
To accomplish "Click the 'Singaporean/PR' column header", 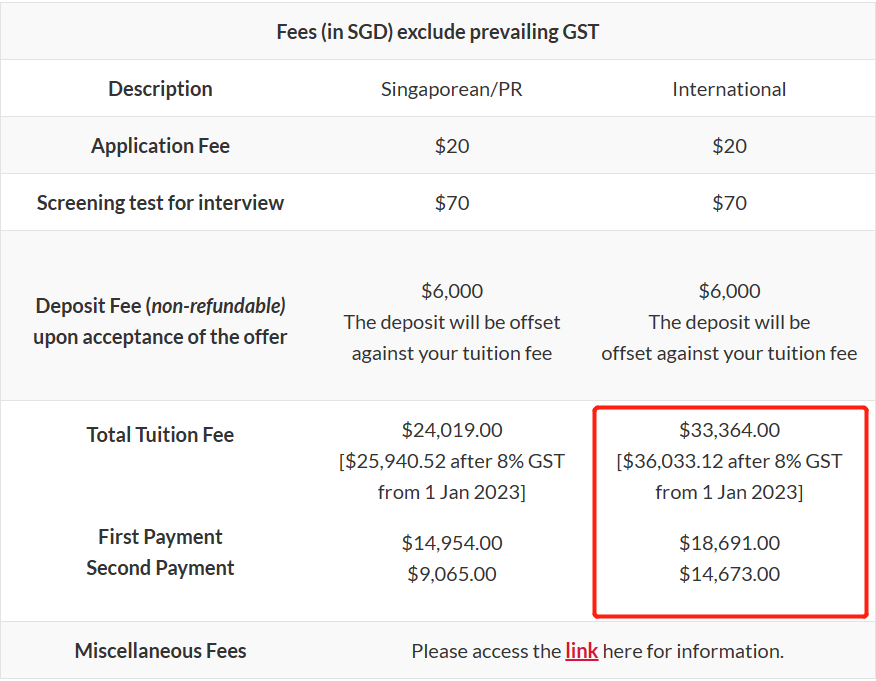I will pyautogui.click(x=451, y=89).
